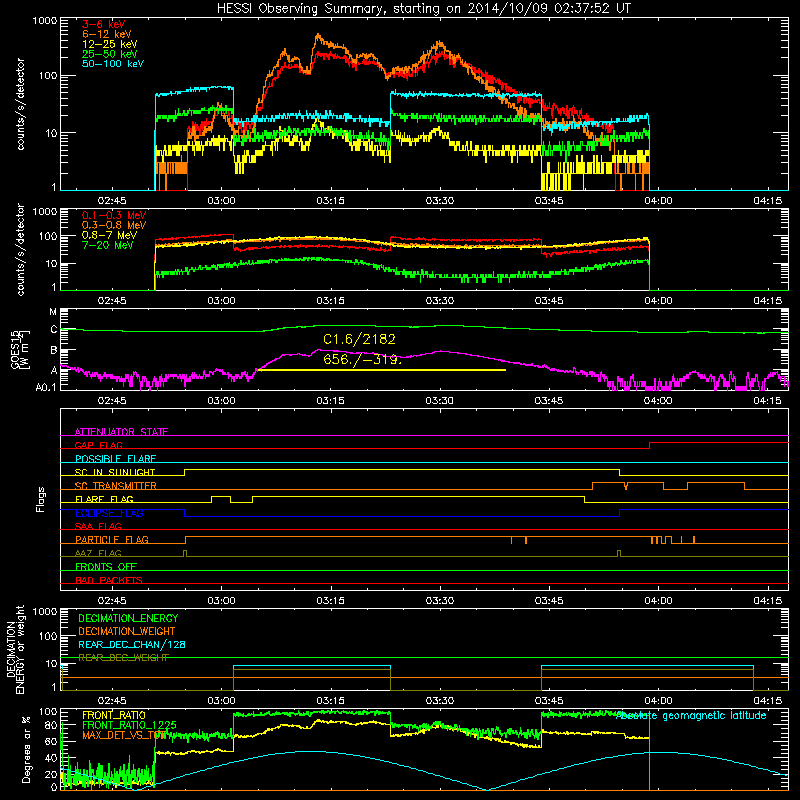This screenshot has height=800, width=800.
Task: Click the 02:45 tick label under the decimation plot
Action: [x=112, y=701]
